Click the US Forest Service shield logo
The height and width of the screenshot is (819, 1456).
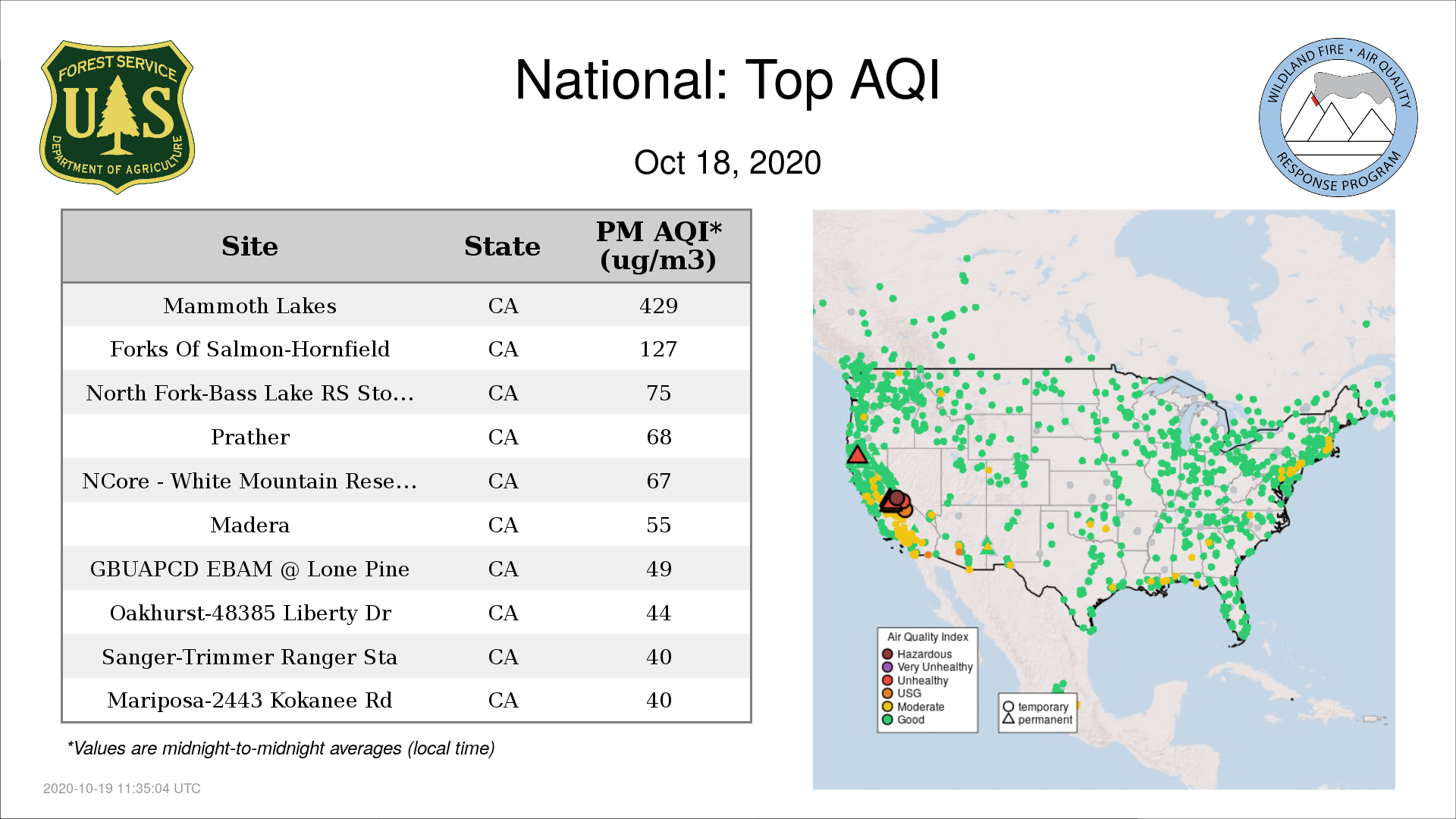coord(117,118)
